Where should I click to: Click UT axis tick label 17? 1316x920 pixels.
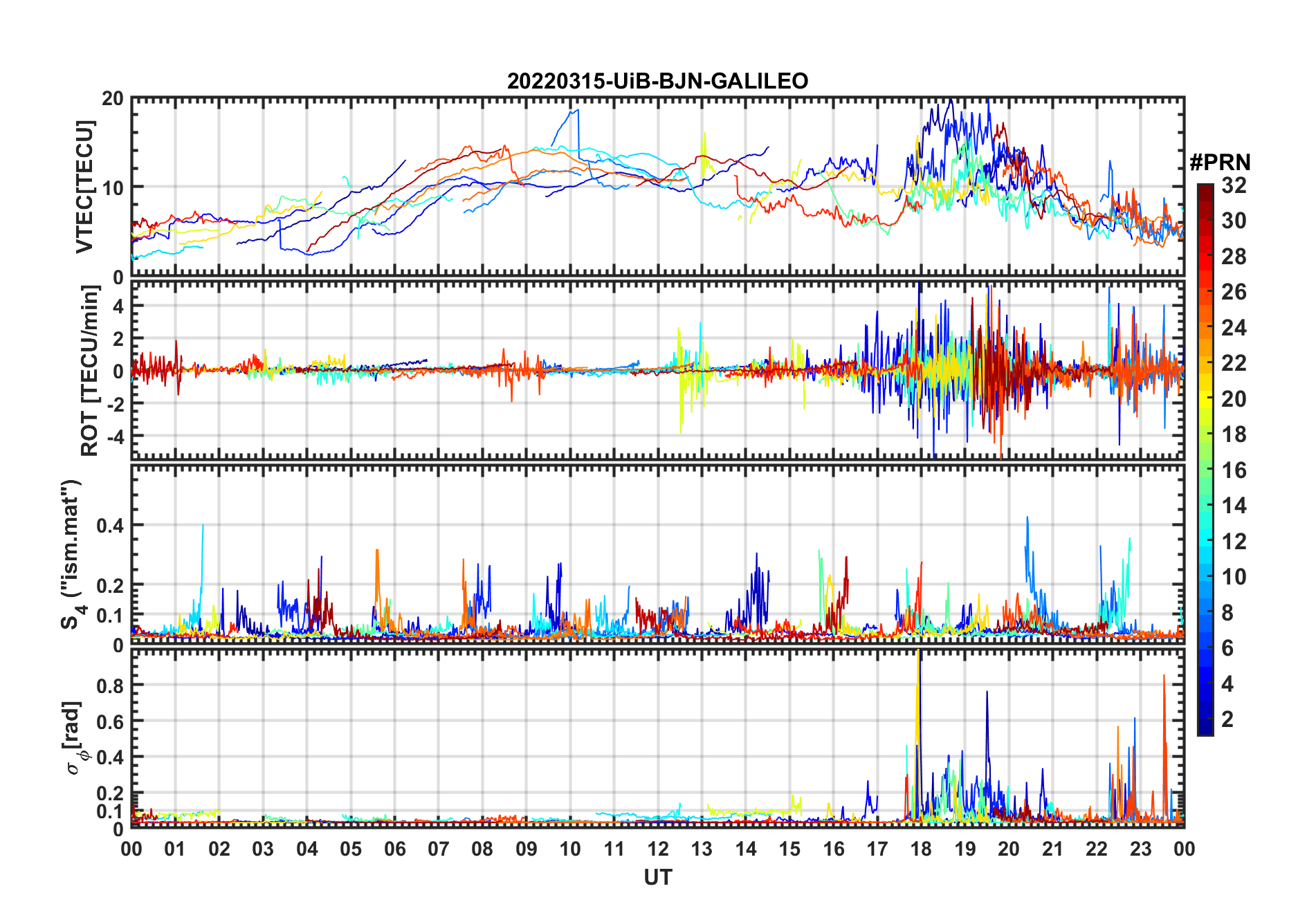(877, 849)
